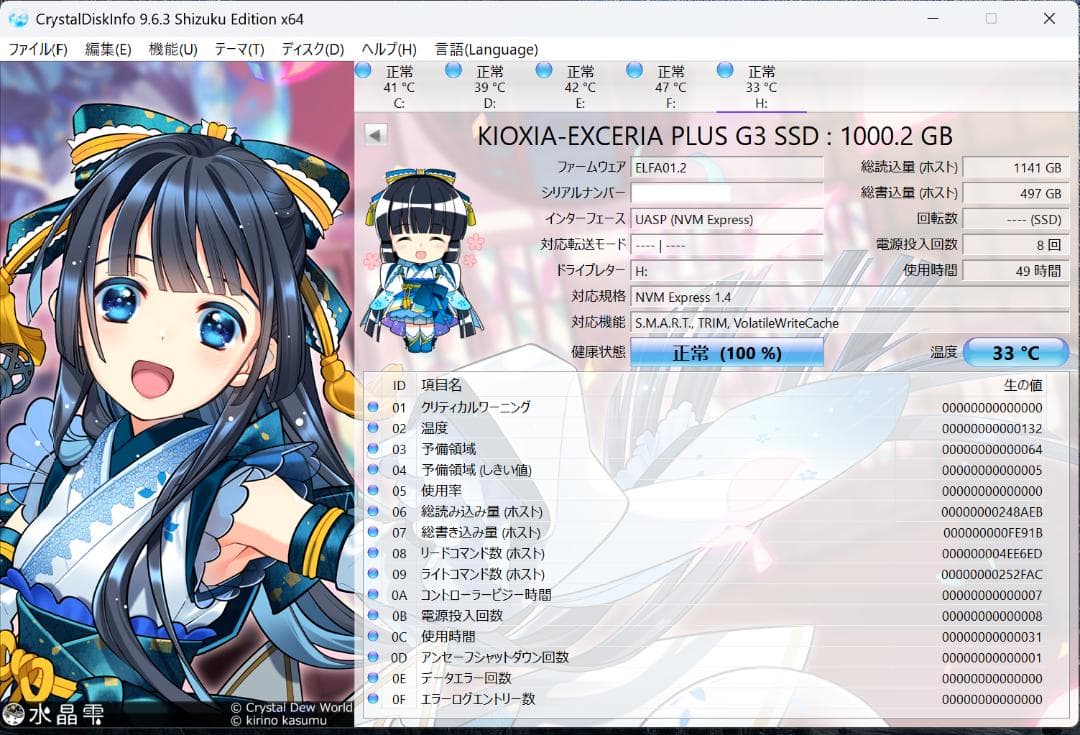Click the 正常 (100%) health status button

click(727, 352)
